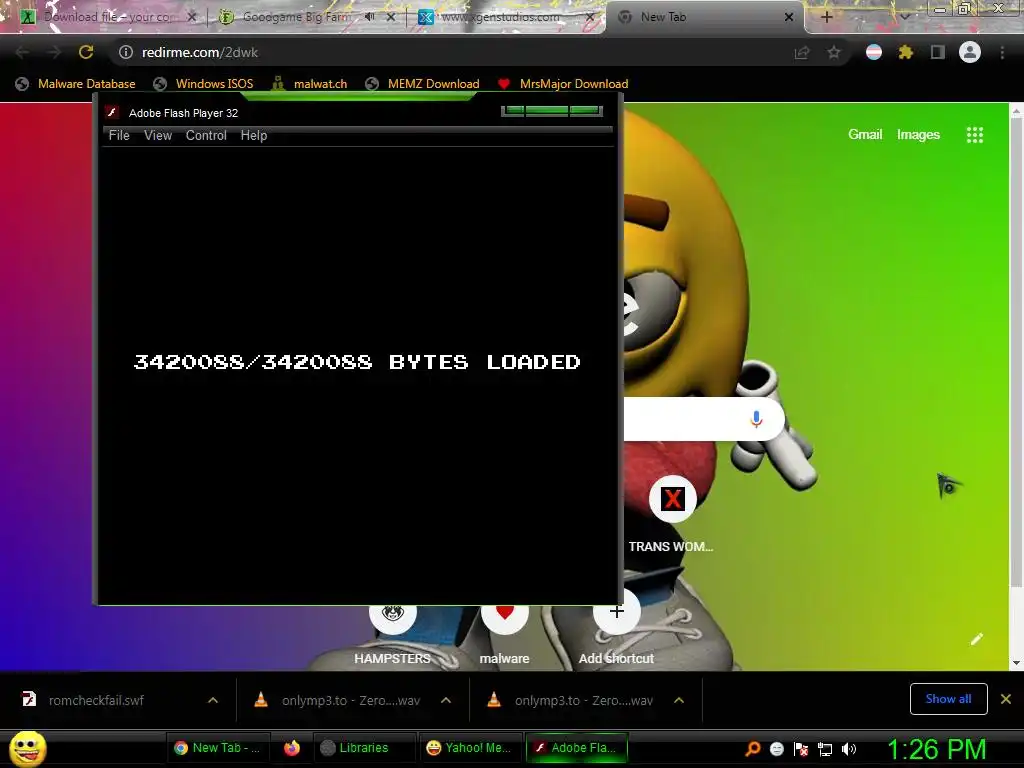1024x768 pixels.
Task: Open the TRANS WOM... shortcut tile
Action: pyautogui.click(x=672, y=516)
